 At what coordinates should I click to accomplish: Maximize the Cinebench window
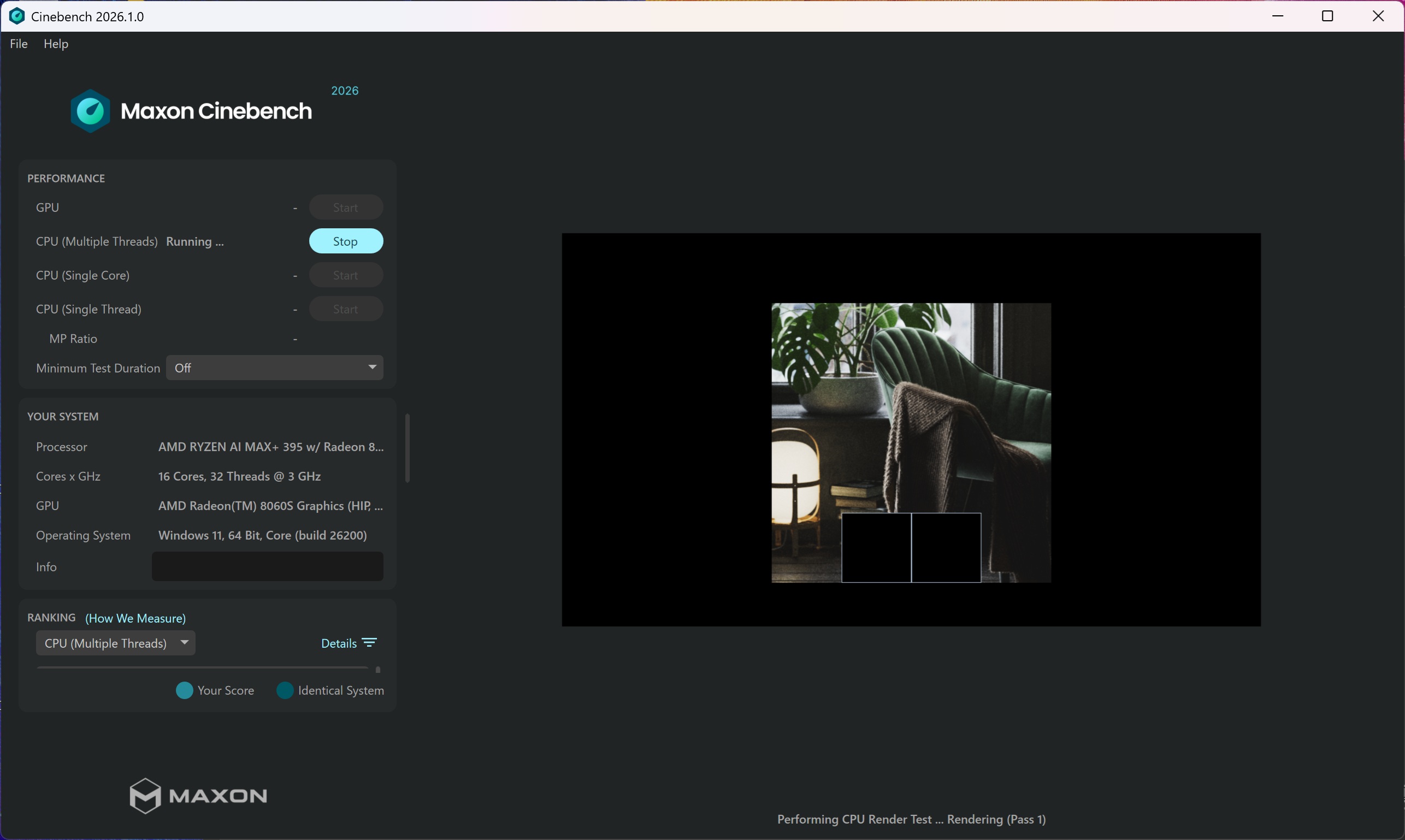pos(1327,16)
